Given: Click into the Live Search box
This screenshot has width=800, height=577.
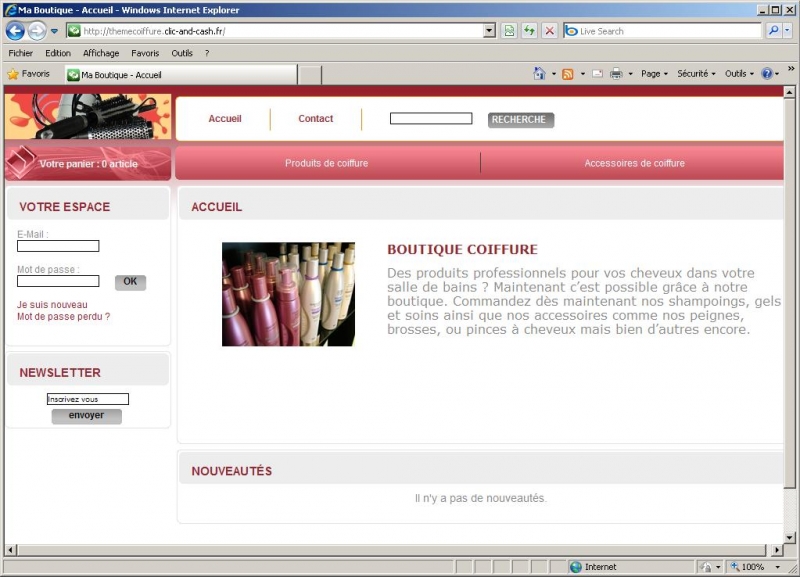Looking at the screenshot, I should point(662,31).
